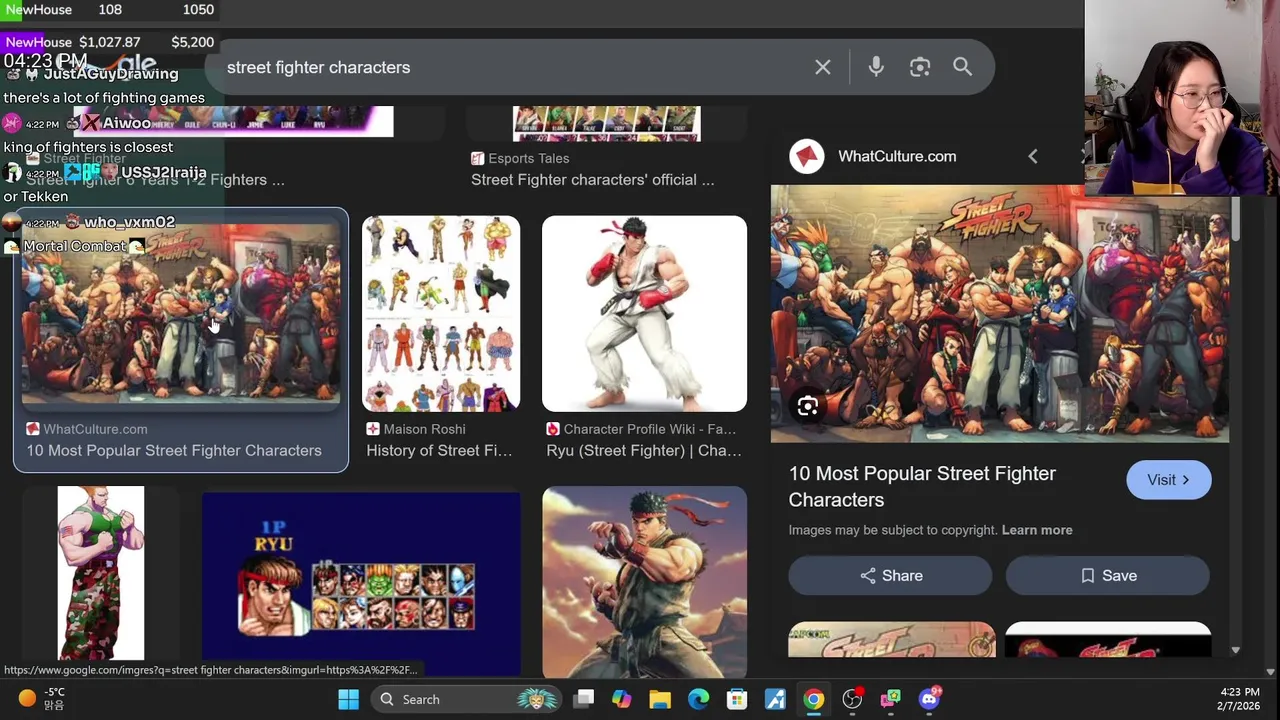Open the Visit button for WhatCulture

(x=1168, y=480)
